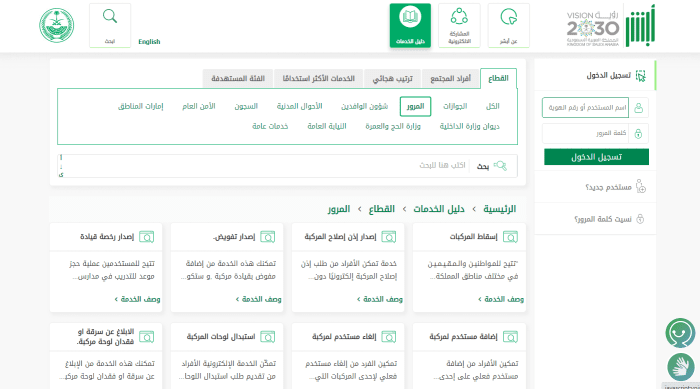This screenshot has height=389, width=700.
Task: Open the sign language hands floating icon
Action: tap(681, 367)
